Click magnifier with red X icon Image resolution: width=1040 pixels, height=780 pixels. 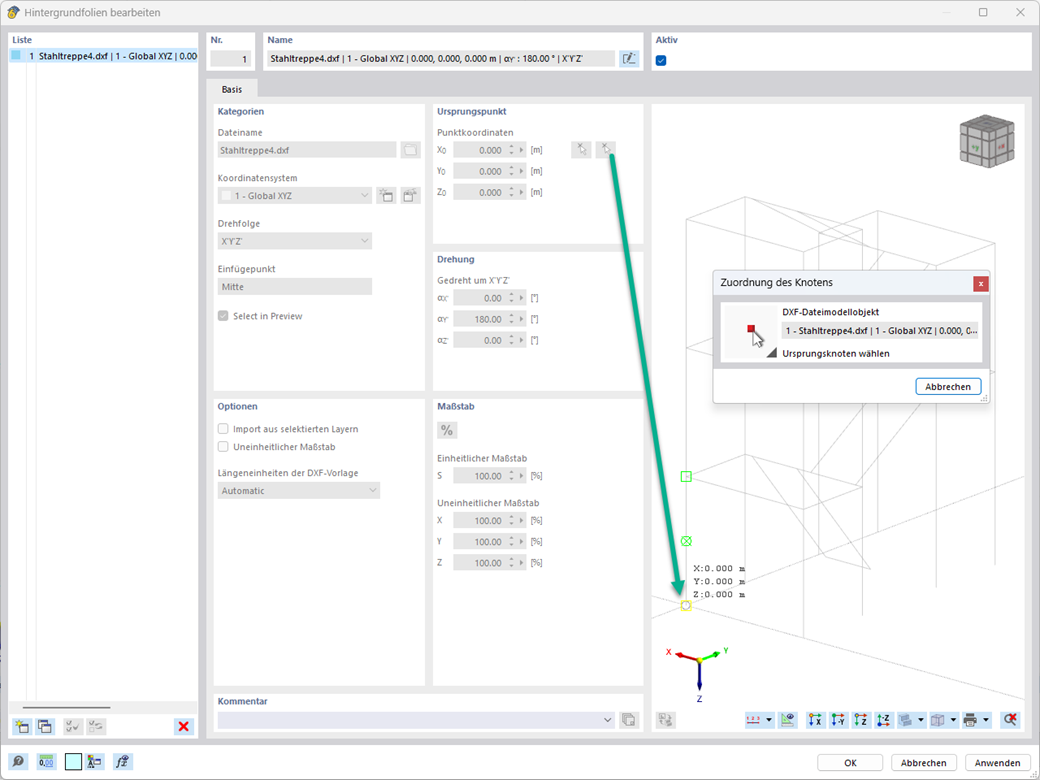pos(1009,720)
